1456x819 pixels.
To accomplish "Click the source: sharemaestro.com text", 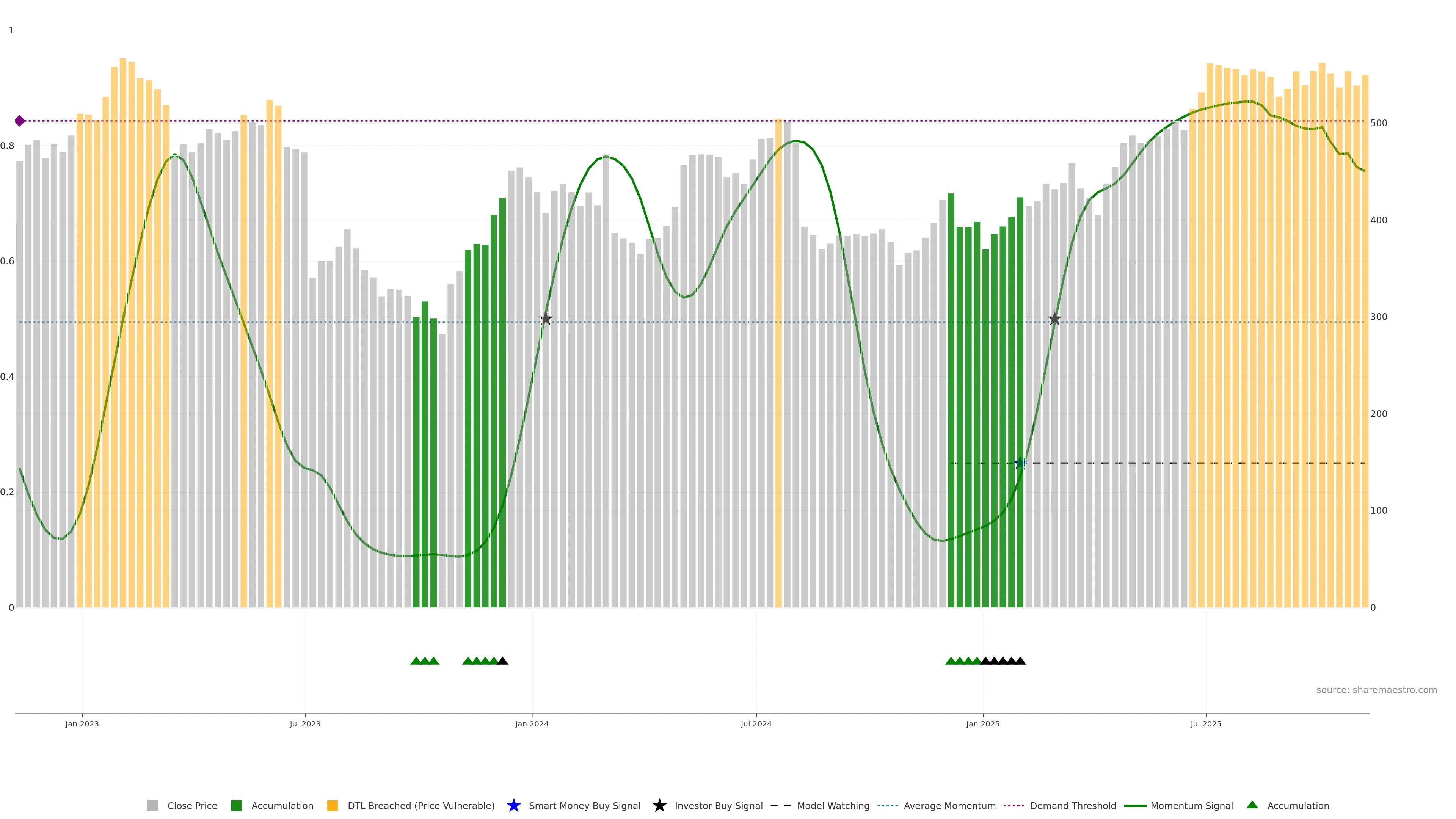I will tap(1376, 690).
